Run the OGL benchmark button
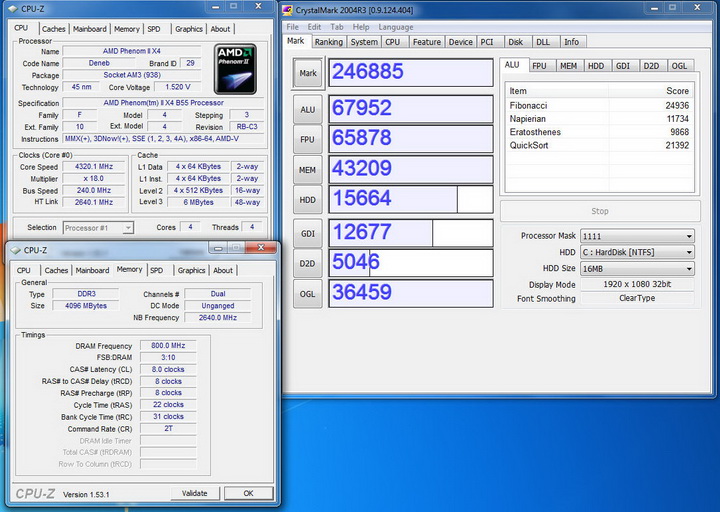720x512 pixels. point(308,294)
